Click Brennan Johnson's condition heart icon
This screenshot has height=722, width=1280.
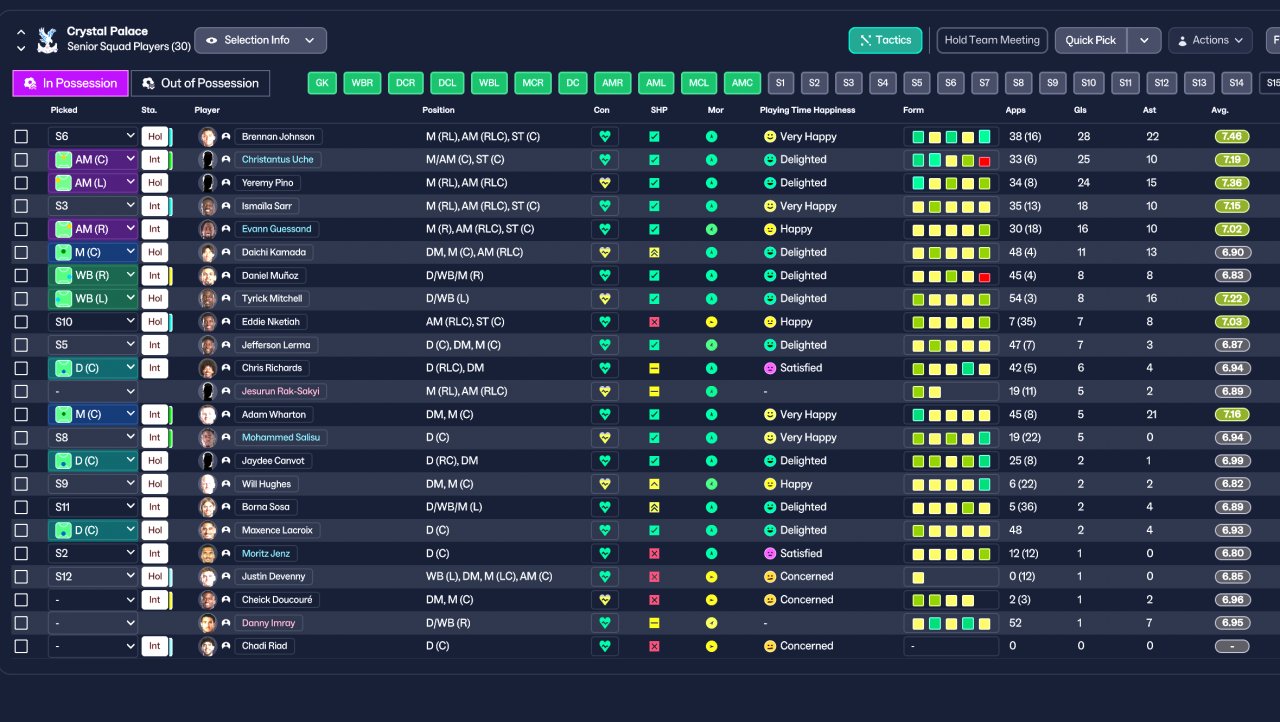click(604, 137)
